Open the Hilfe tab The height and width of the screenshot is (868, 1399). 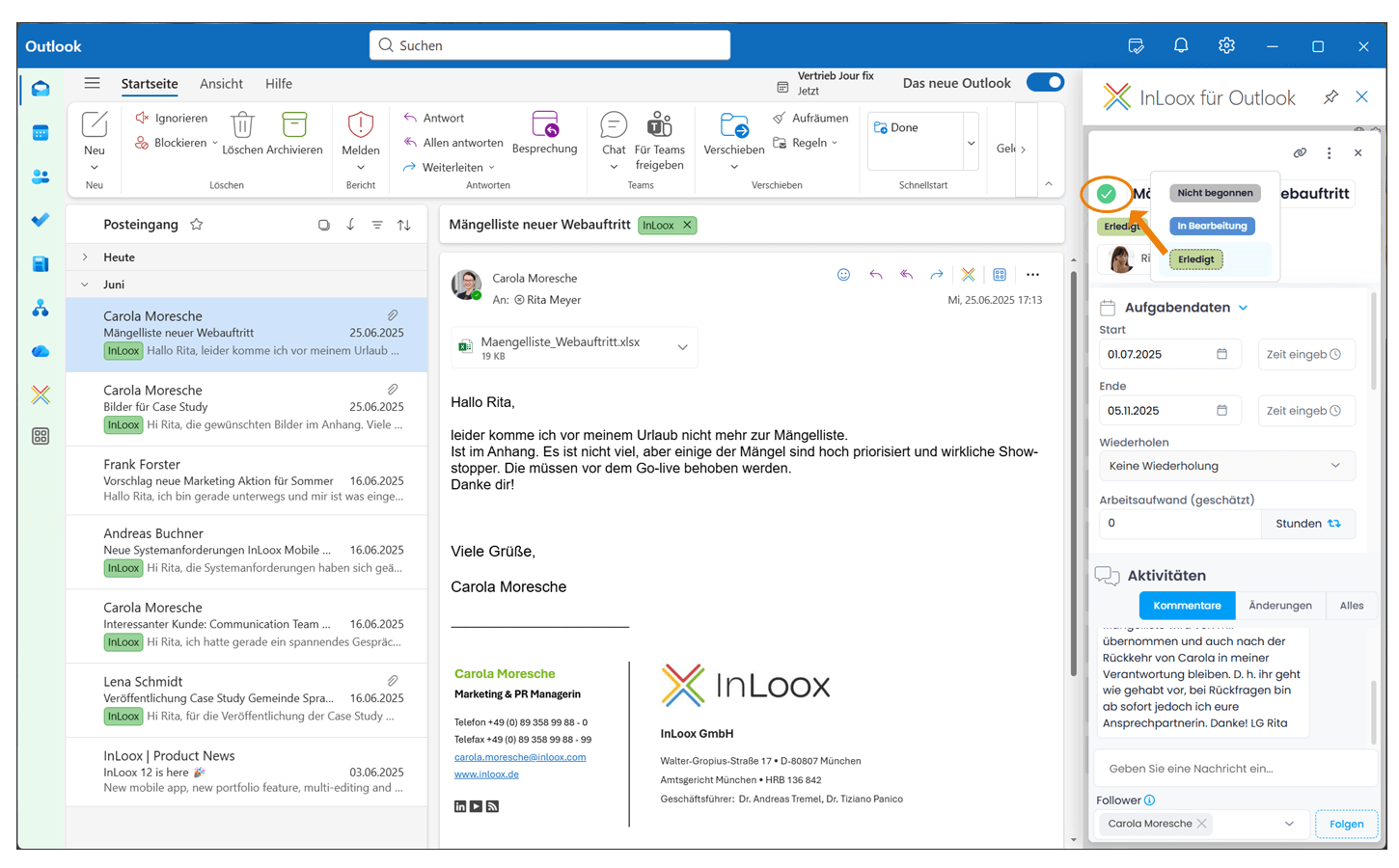pyautogui.click(x=279, y=84)
